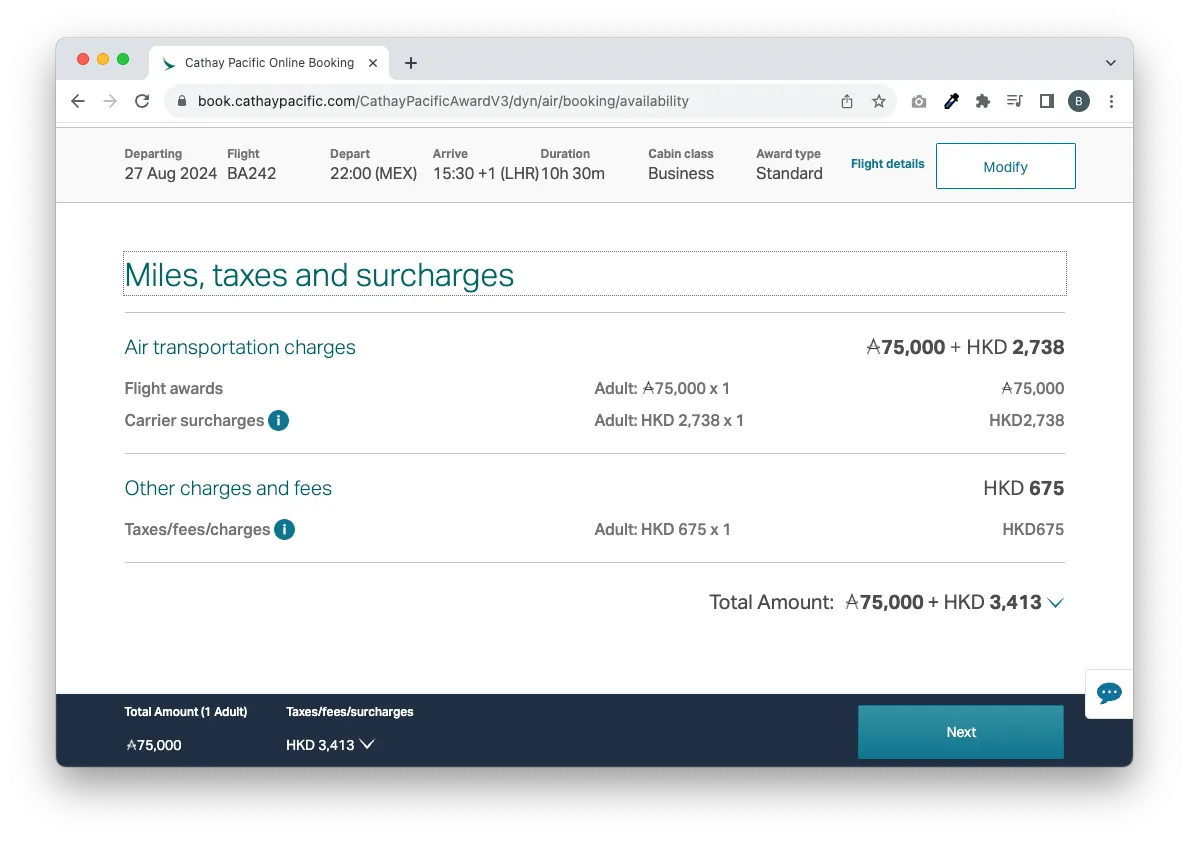This screenshot has width=1189, height=841.
Task: Click the Flight awards row label
Action: tap(174, 388)
